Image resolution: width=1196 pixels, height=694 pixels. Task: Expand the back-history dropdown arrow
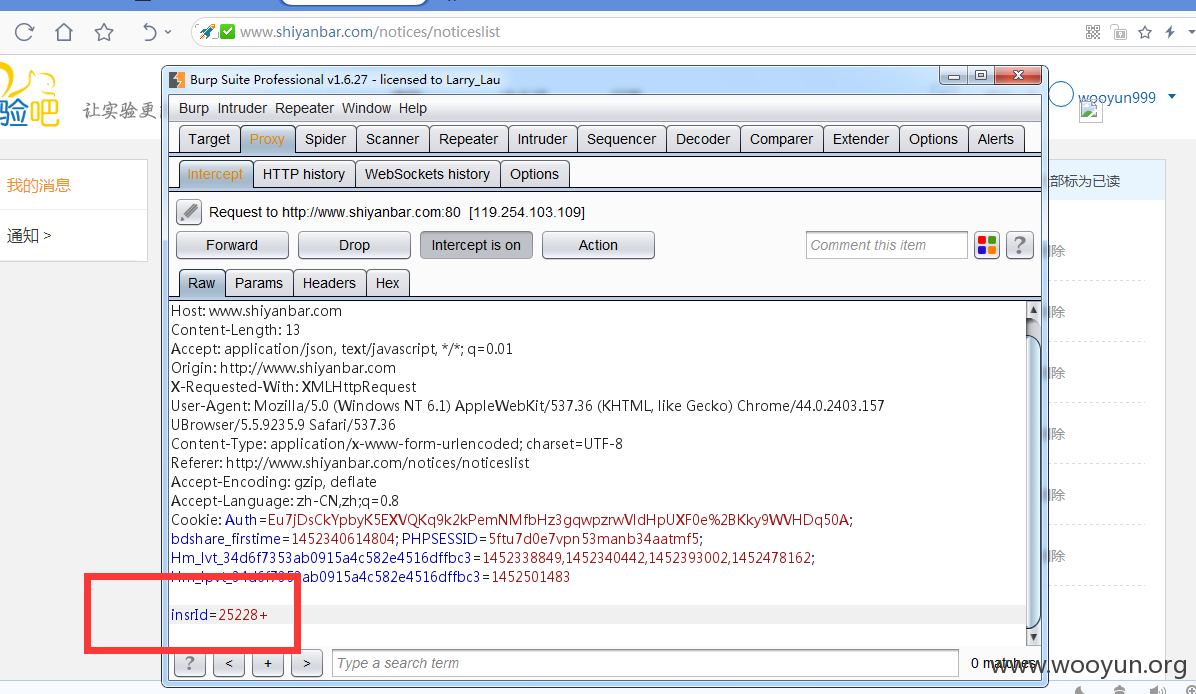(x=168, y=32)
